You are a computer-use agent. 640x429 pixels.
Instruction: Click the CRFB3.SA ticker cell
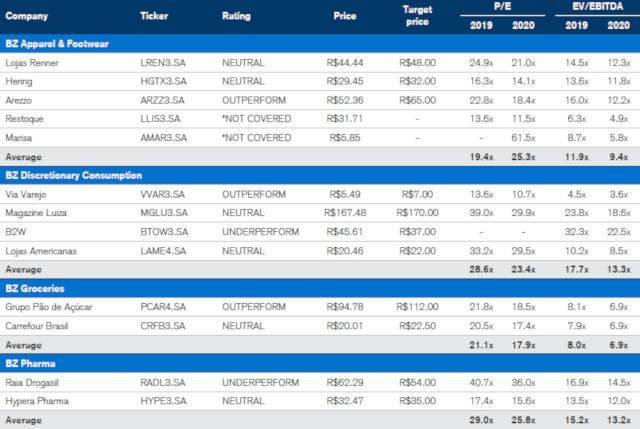(163, 326)
